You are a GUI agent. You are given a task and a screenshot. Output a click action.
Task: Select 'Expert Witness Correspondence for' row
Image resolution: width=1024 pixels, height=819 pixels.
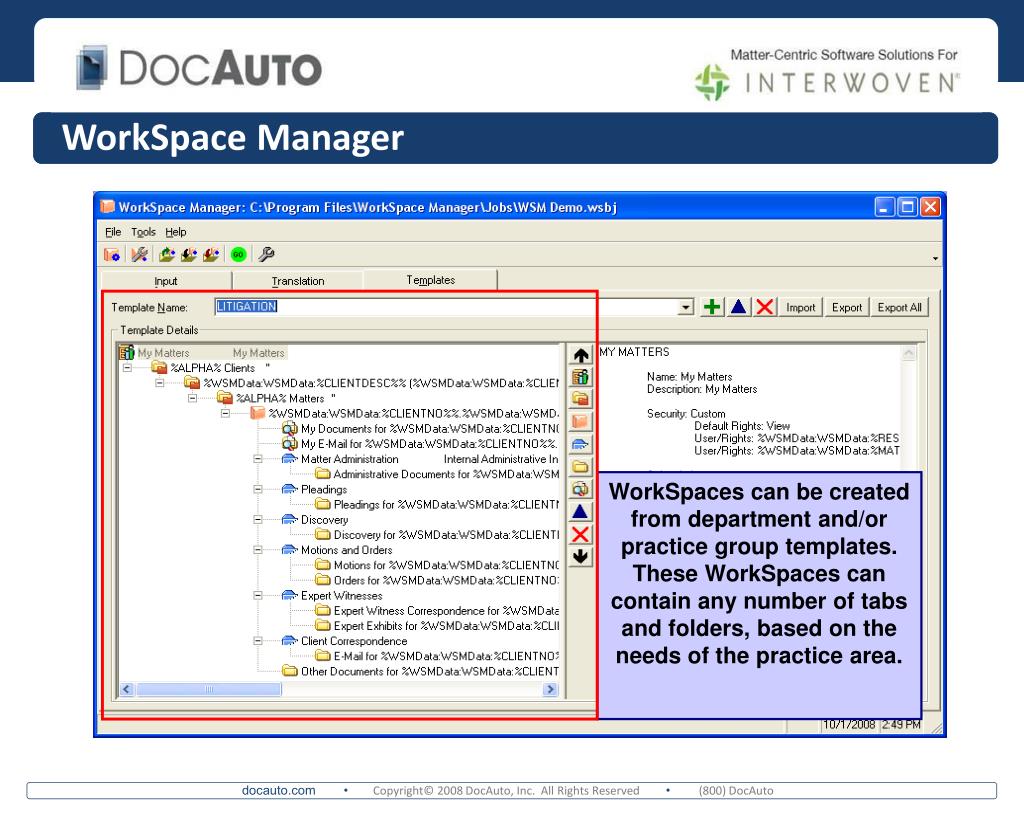[438, 611]
